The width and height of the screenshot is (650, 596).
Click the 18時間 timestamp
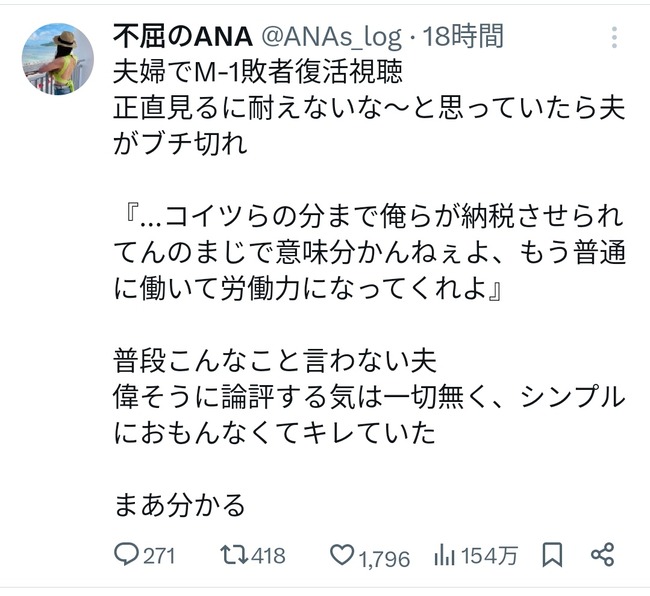[462, 37]
